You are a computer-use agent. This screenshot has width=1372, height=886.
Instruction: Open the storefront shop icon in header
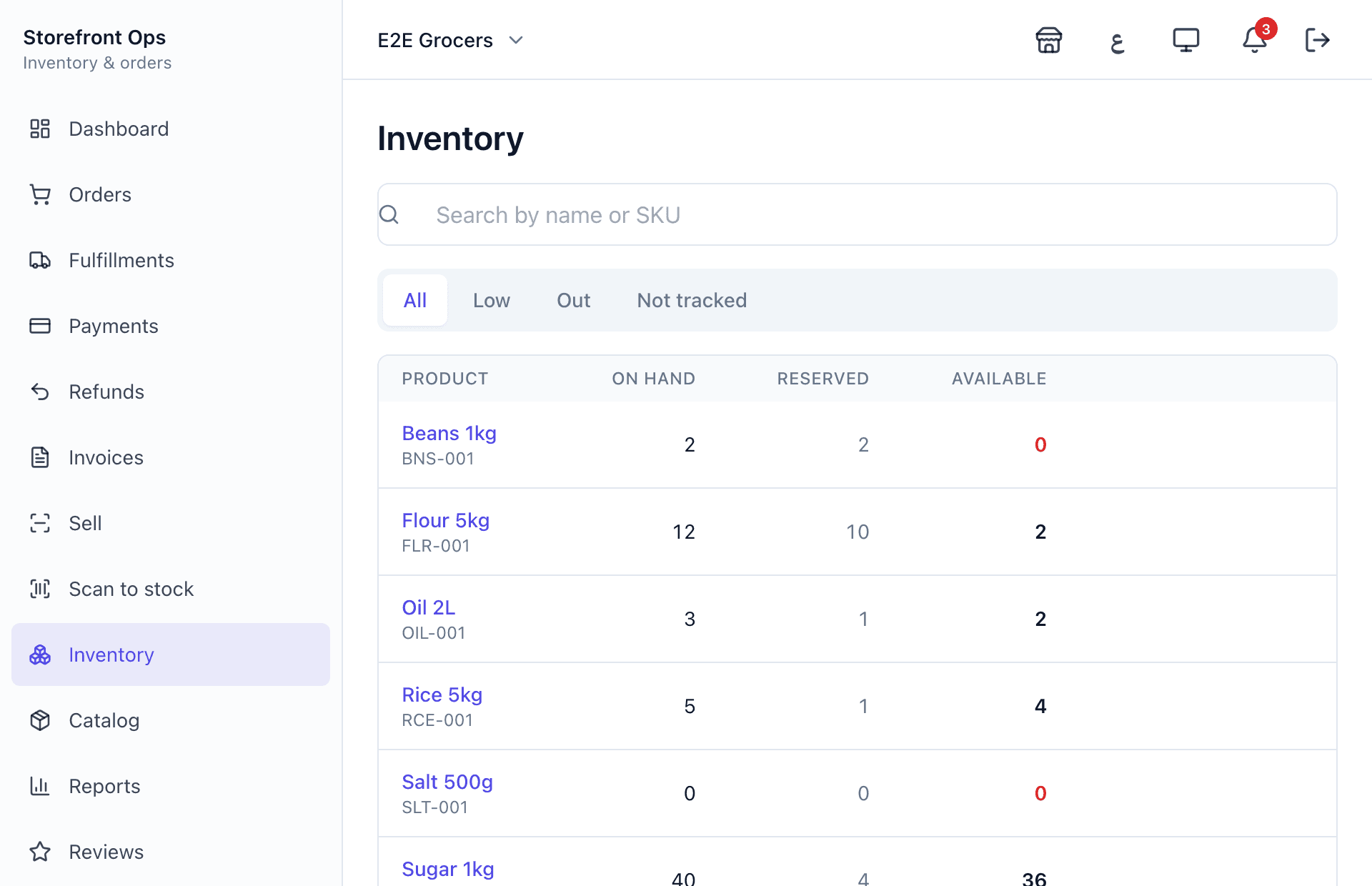click(x=1048, y=40)
